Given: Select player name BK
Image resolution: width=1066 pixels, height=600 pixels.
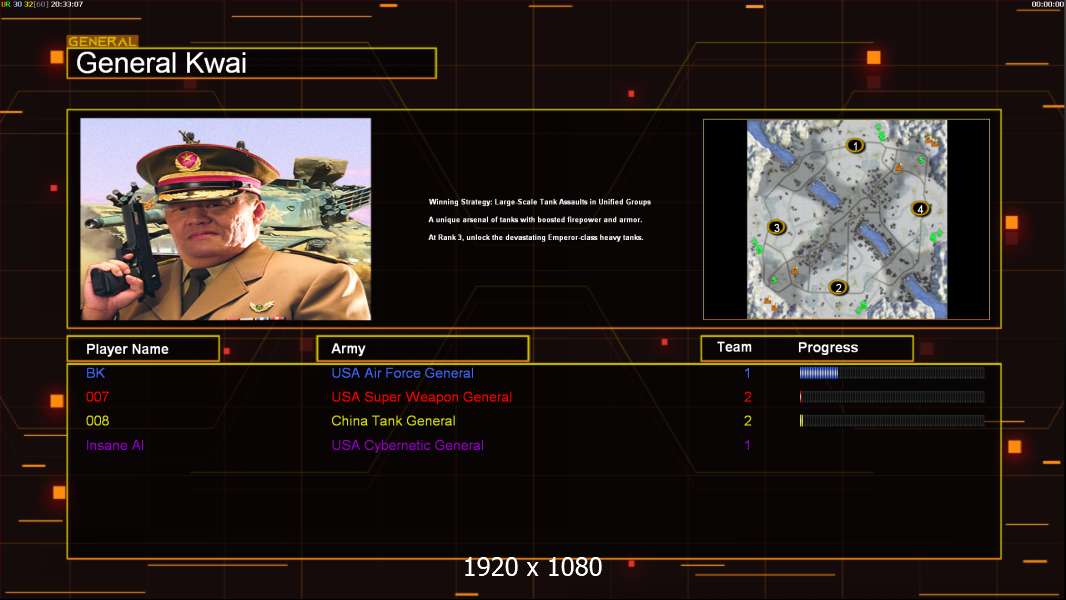Looking at the screenshot, I should point(95,373).
